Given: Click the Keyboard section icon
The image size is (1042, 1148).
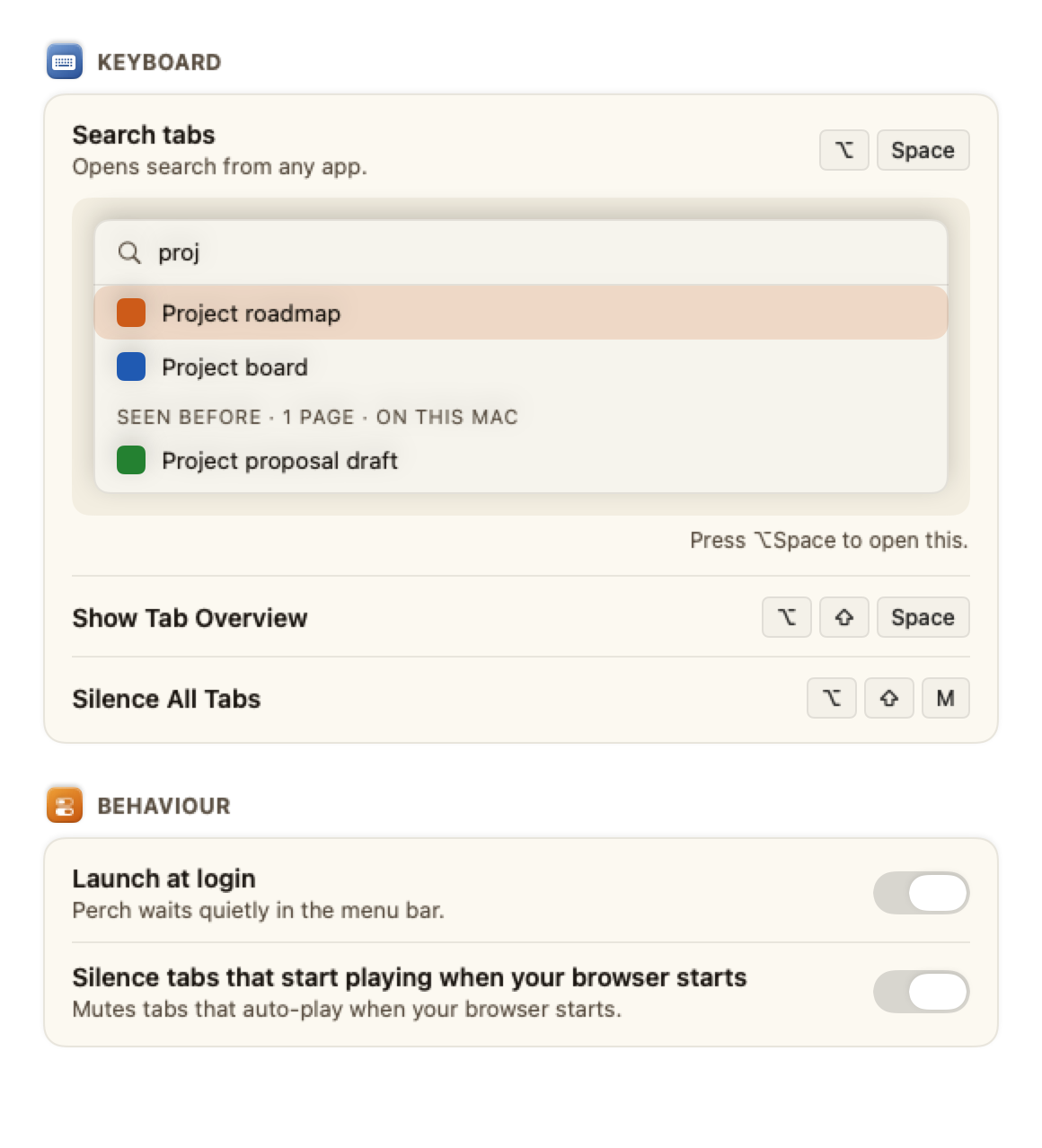Looking at the screenshot, I should [65, 62].
